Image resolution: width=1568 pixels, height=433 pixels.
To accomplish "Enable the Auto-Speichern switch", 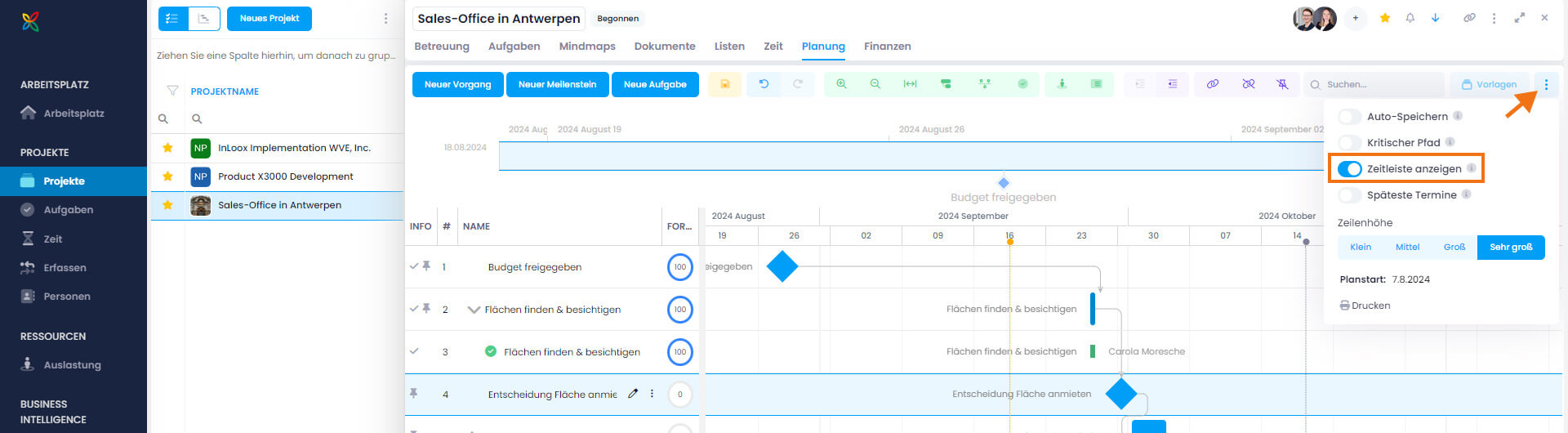I will (x=1350, y=117).
